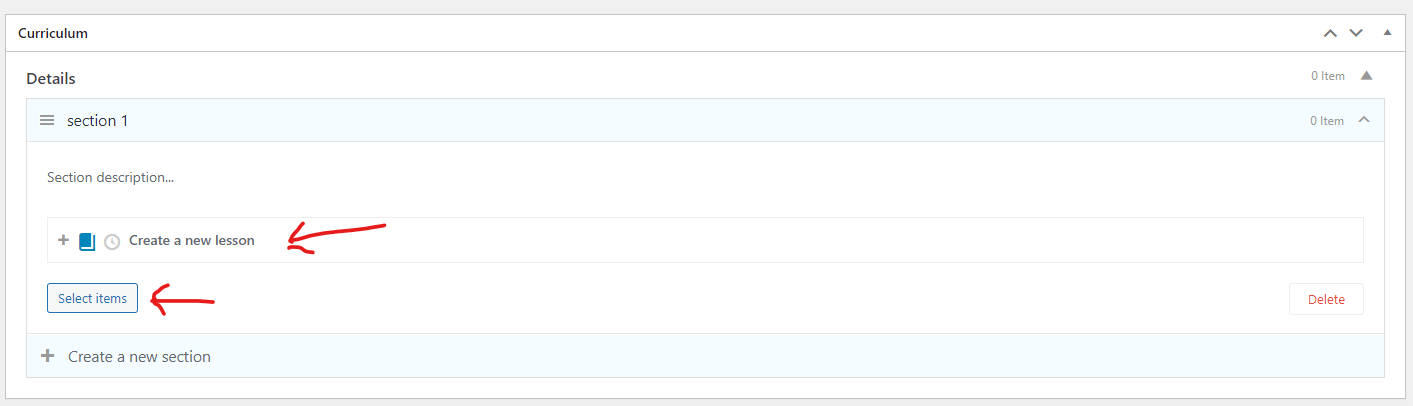Delete section 1 using the Delete button
Image resolution: width=1413 pixels, height=406 pixels.
pyautogui.click(x=1326, y=299)
